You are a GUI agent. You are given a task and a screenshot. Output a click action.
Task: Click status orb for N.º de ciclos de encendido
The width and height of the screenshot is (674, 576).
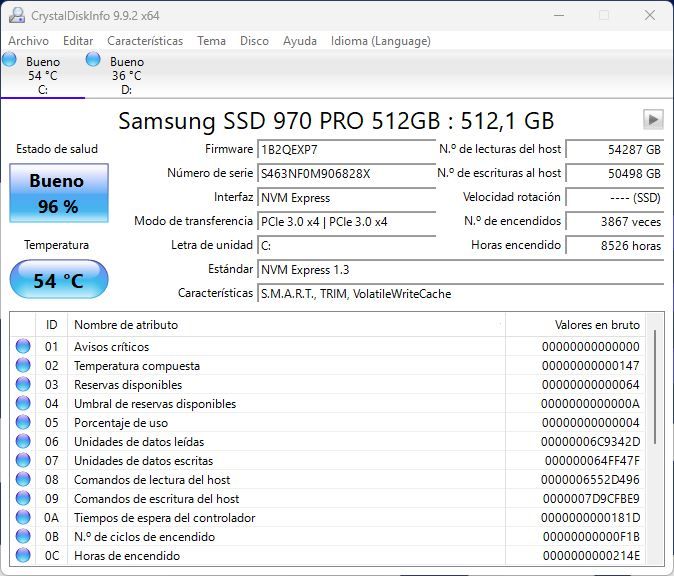[x=23, y=536]
